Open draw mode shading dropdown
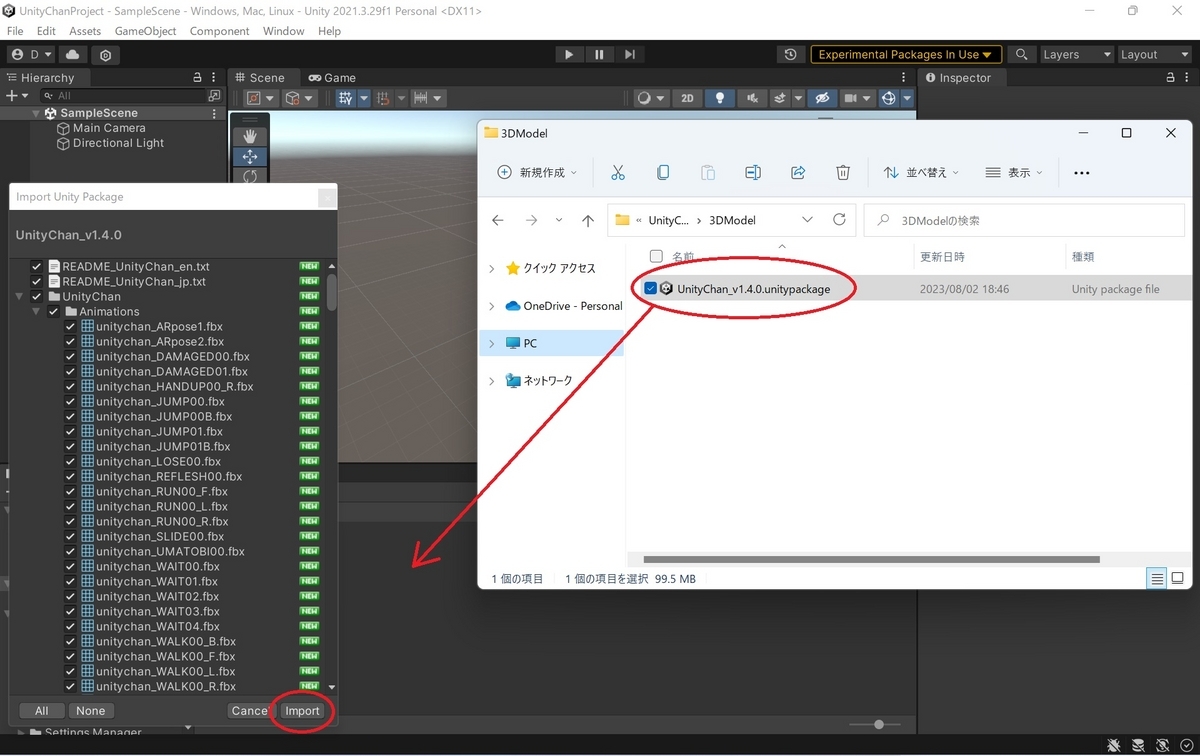The width and height of the screenshot is (1200, 756). pos(651,98)
